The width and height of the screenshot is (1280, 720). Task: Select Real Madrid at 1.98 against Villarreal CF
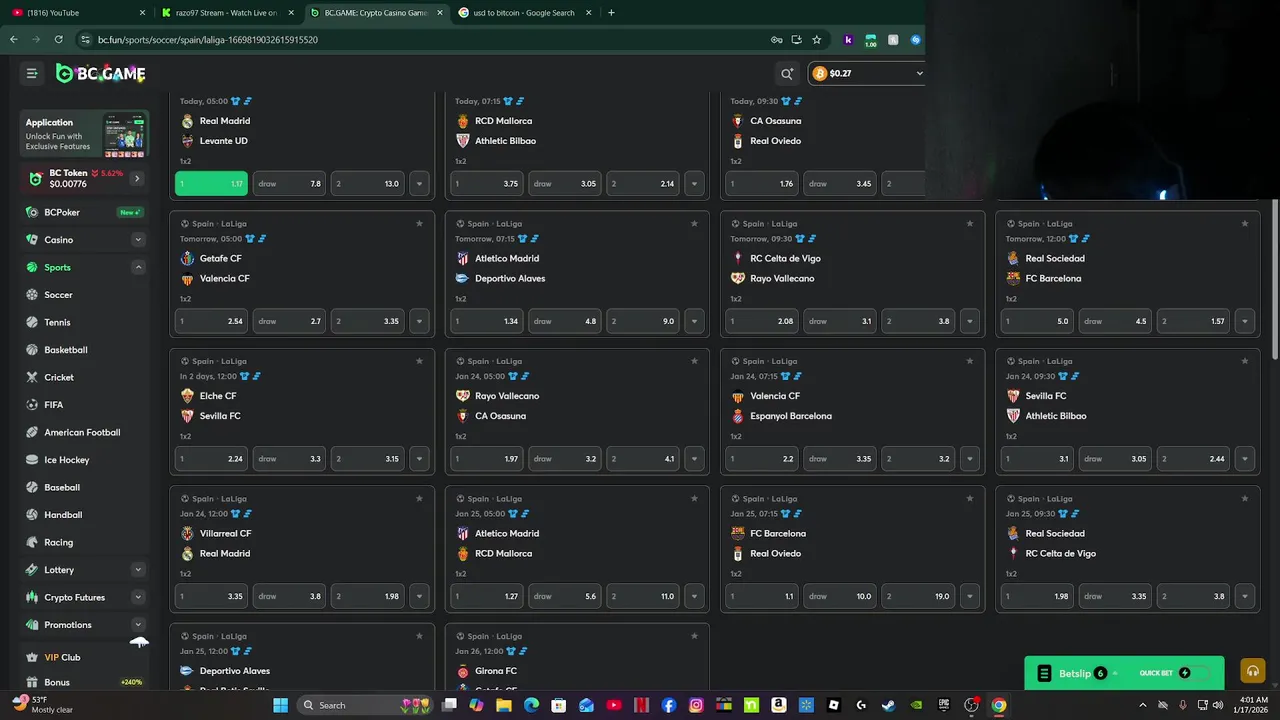point(367,596)
